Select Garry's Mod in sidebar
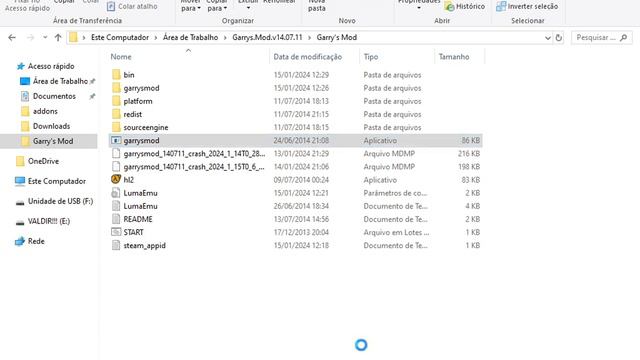This screenshot has width=640, height=360. click(49, 141)
